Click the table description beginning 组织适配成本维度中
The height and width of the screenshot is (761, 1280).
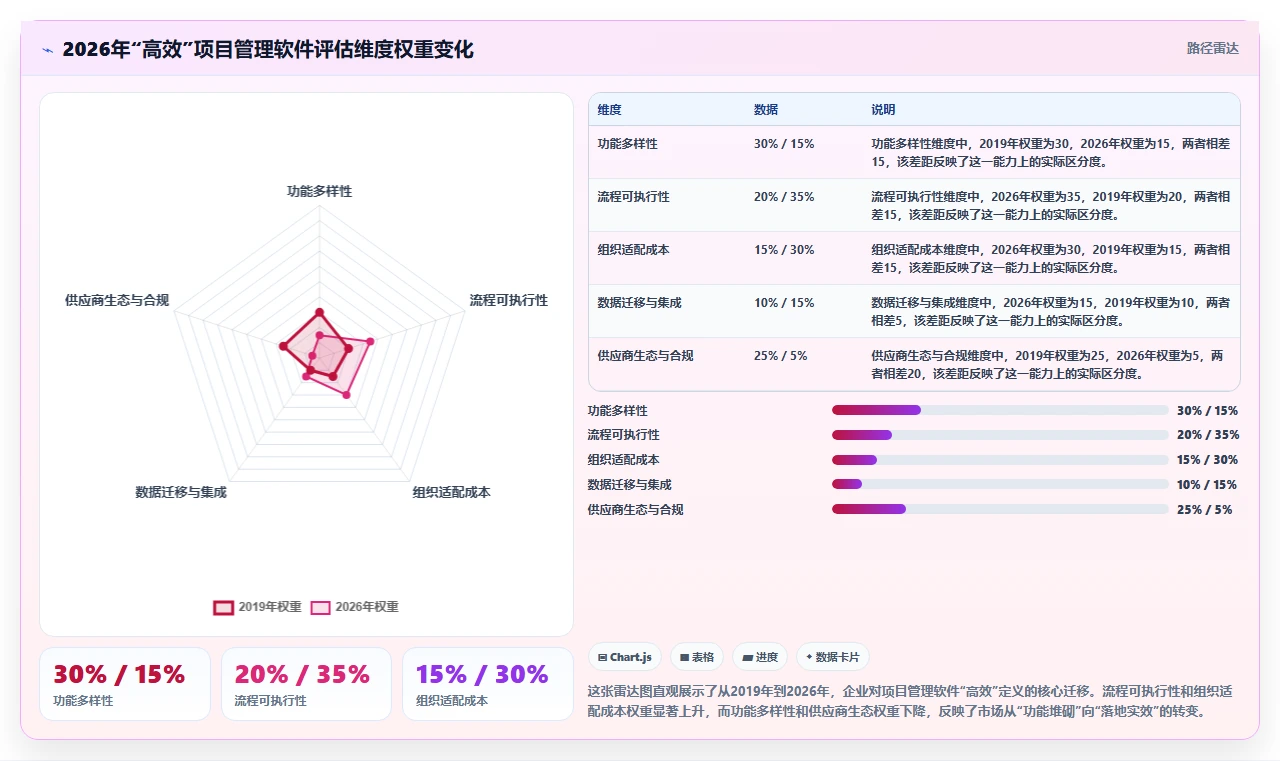(1050, 258)
